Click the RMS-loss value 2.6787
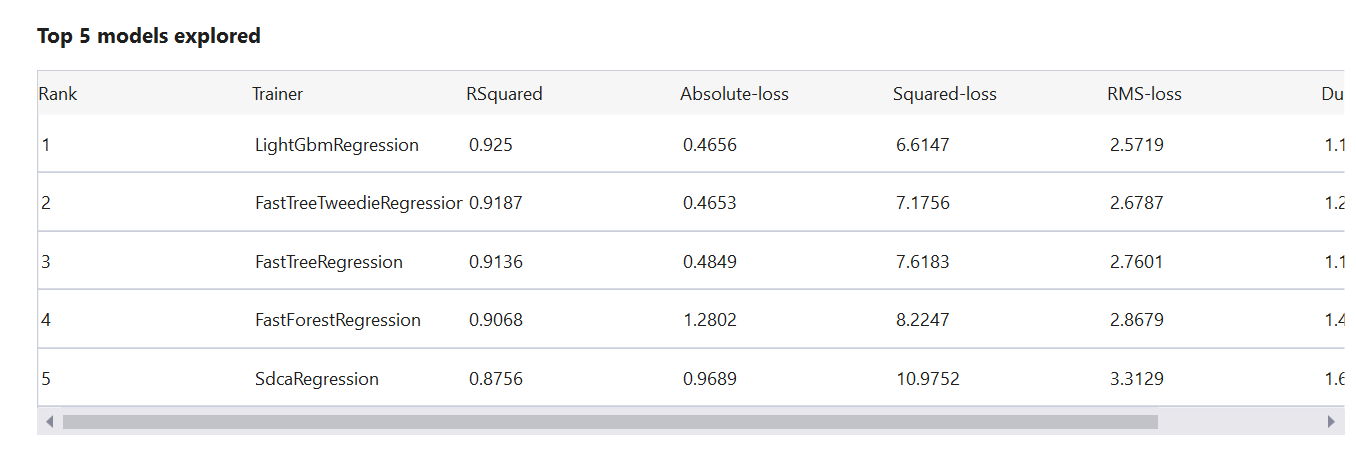This screenshot has height=457, width=1356. tap(1137, 203)
